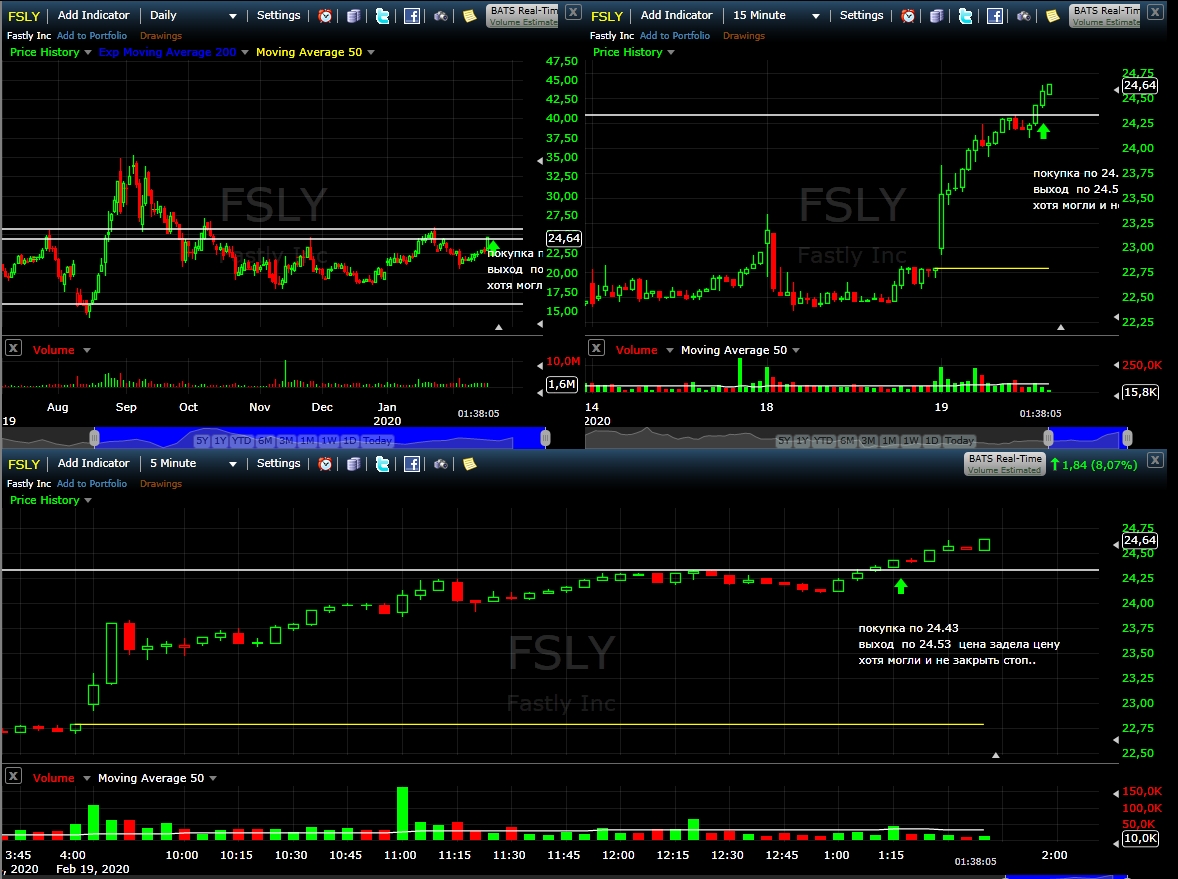The height and width of the screenshot is (879, 1178).
Task: Share 5 Minute chart via Twitter icon
Action: point(382,464)
